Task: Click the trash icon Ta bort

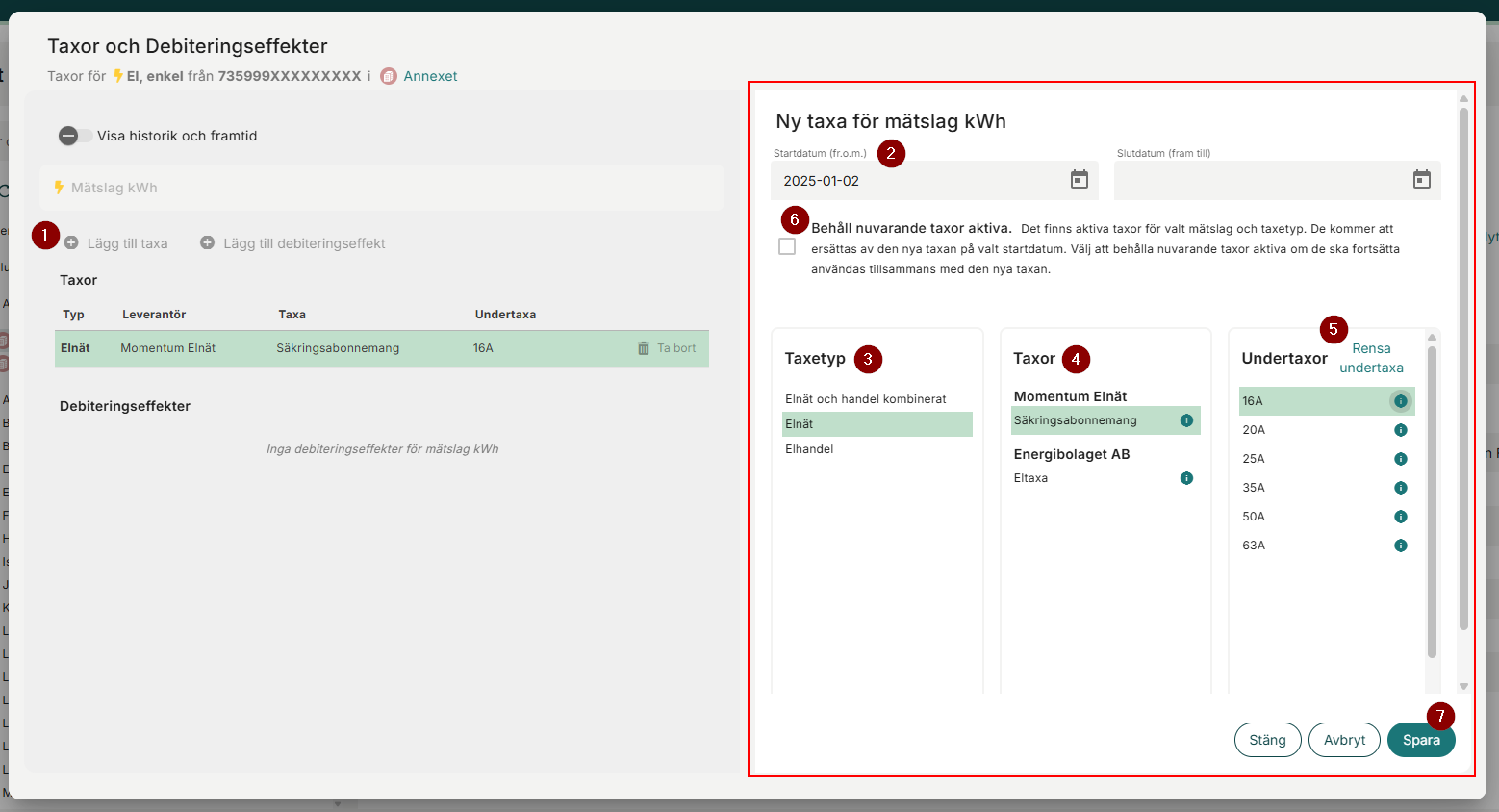Action: coord(644,348)
